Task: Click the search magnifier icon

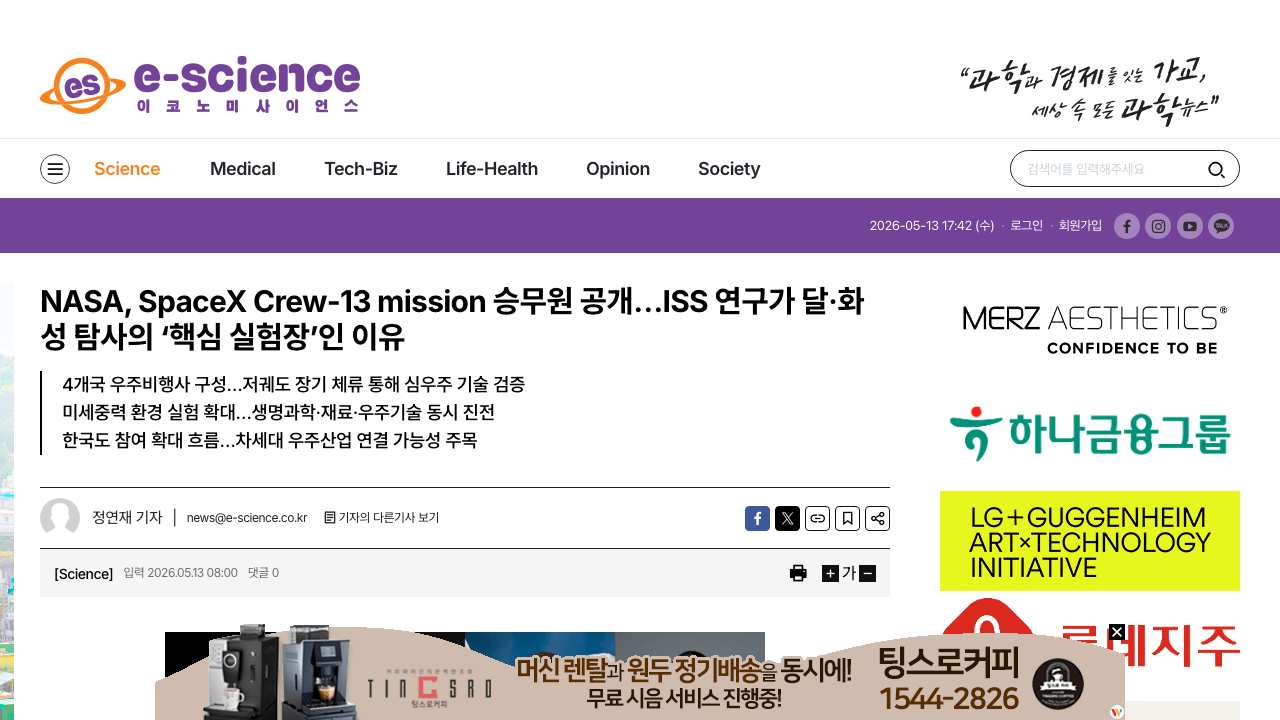Action: coord(1216,169)
